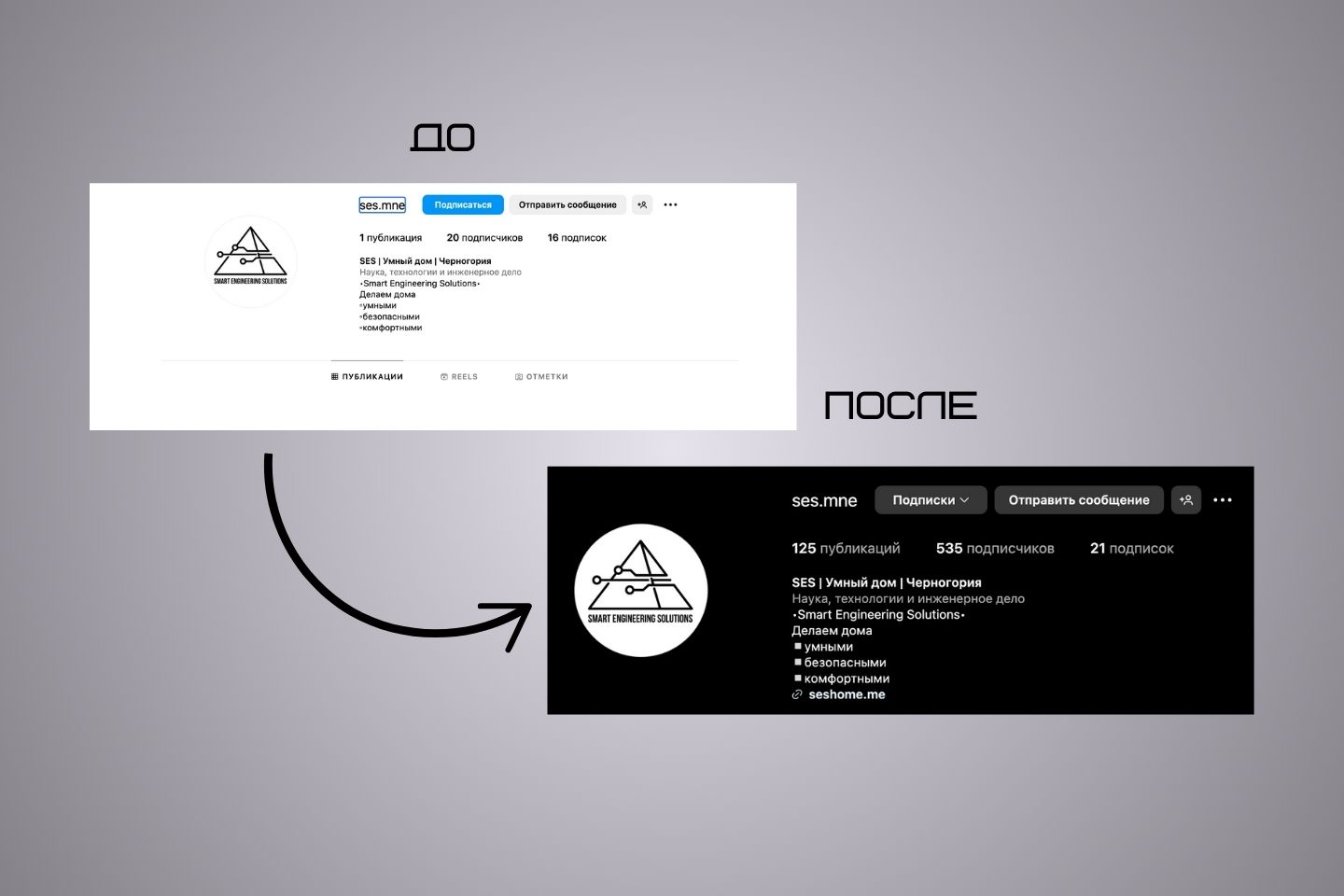
Task: Click Отправить сообщение in the light profile
Action: (567, 204)
